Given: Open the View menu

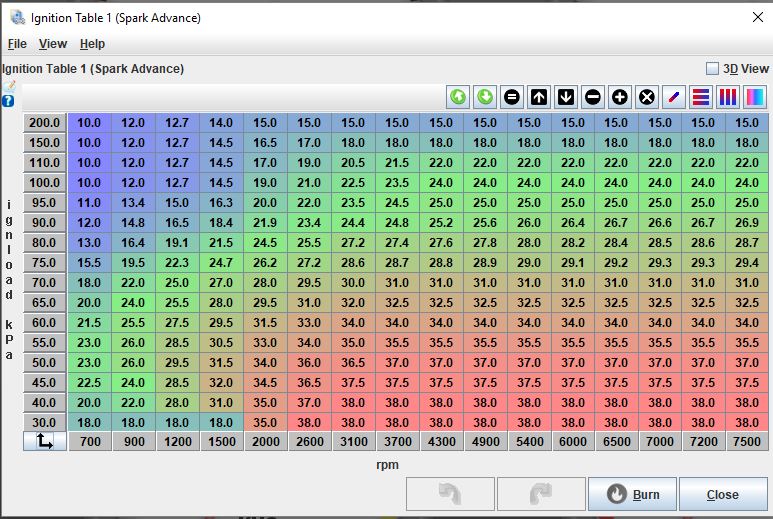Looking at the screenshot, I should 53,44.
